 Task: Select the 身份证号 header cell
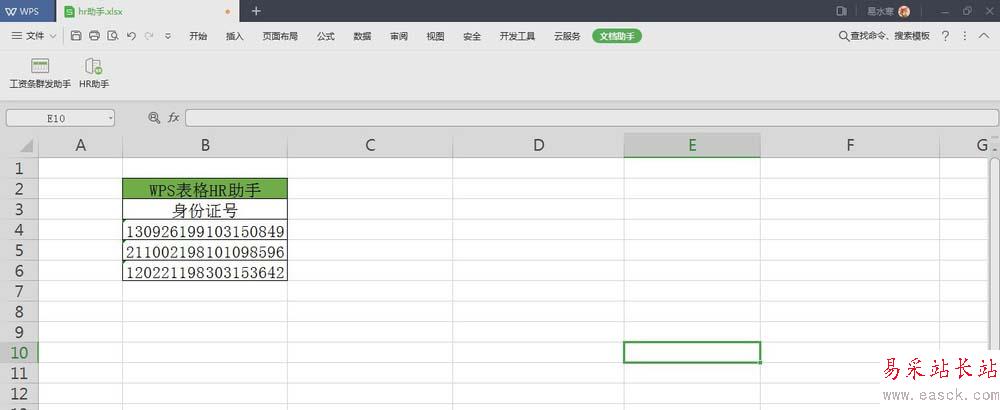(x=205, y=210)
